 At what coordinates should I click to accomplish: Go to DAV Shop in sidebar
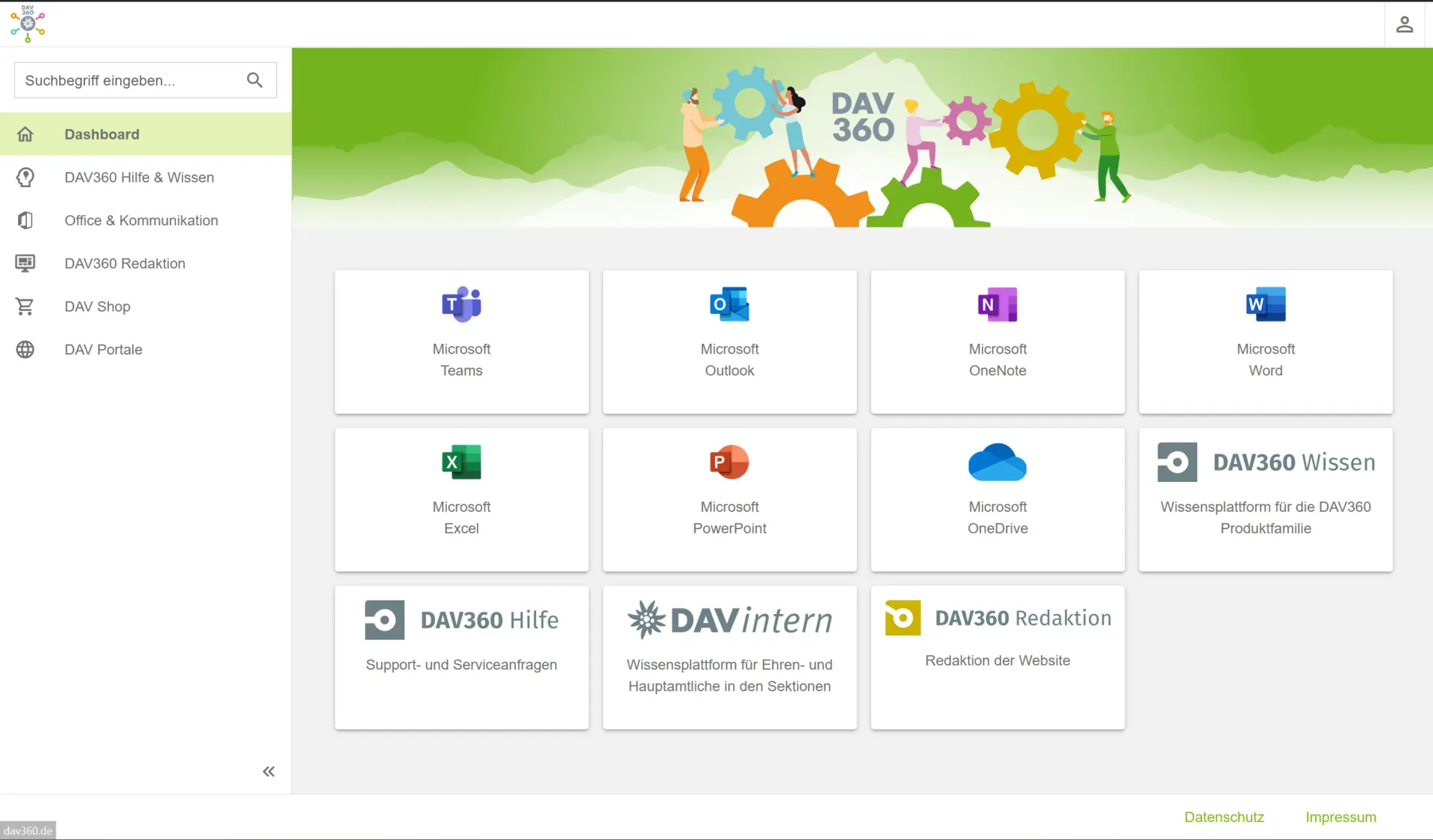click(97, 307)
